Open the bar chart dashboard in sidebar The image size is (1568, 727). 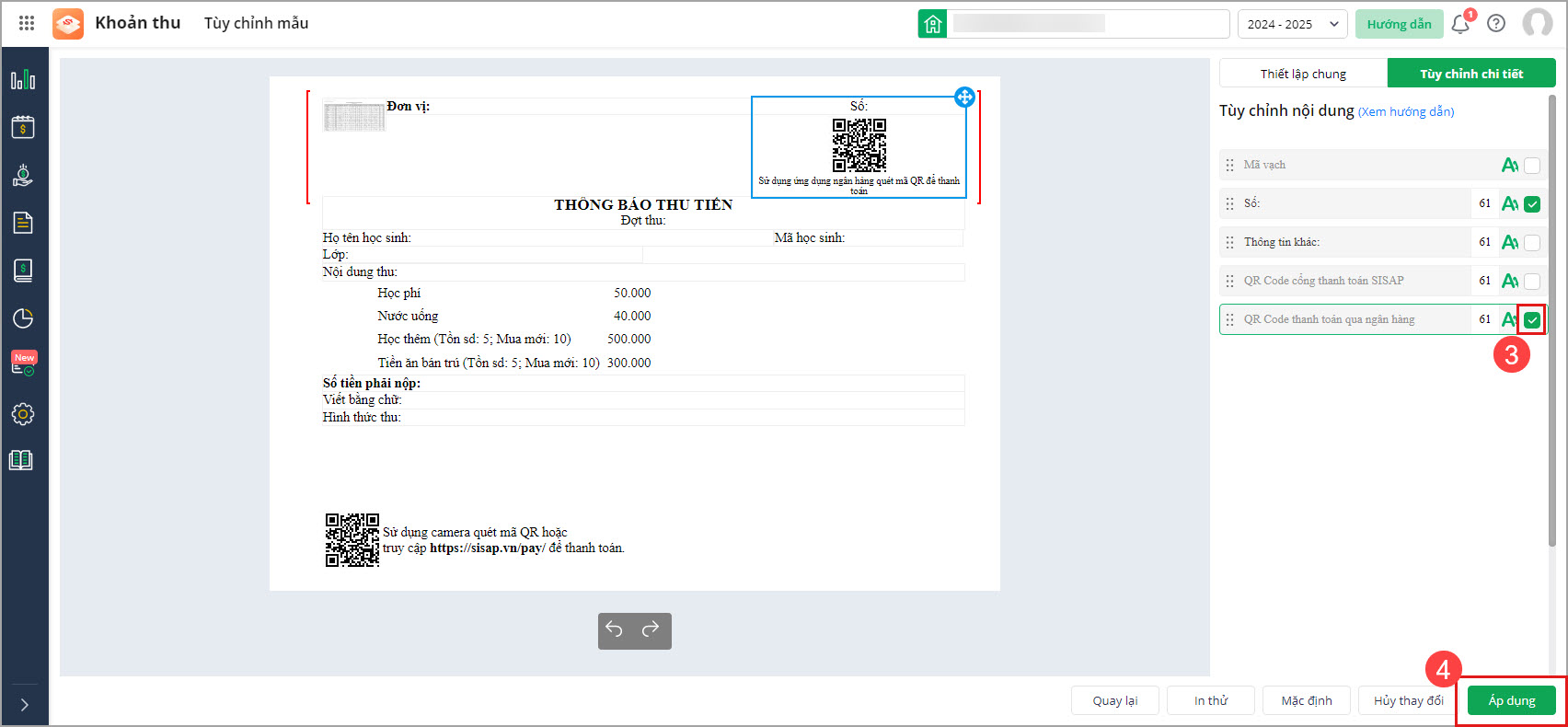23,80
